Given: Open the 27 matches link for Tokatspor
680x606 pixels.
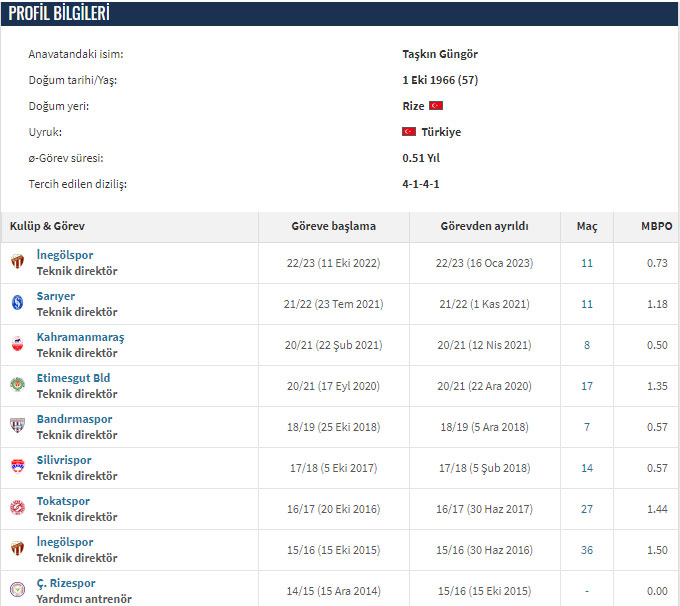Looking at the screenshot, I should click(587, 509).
